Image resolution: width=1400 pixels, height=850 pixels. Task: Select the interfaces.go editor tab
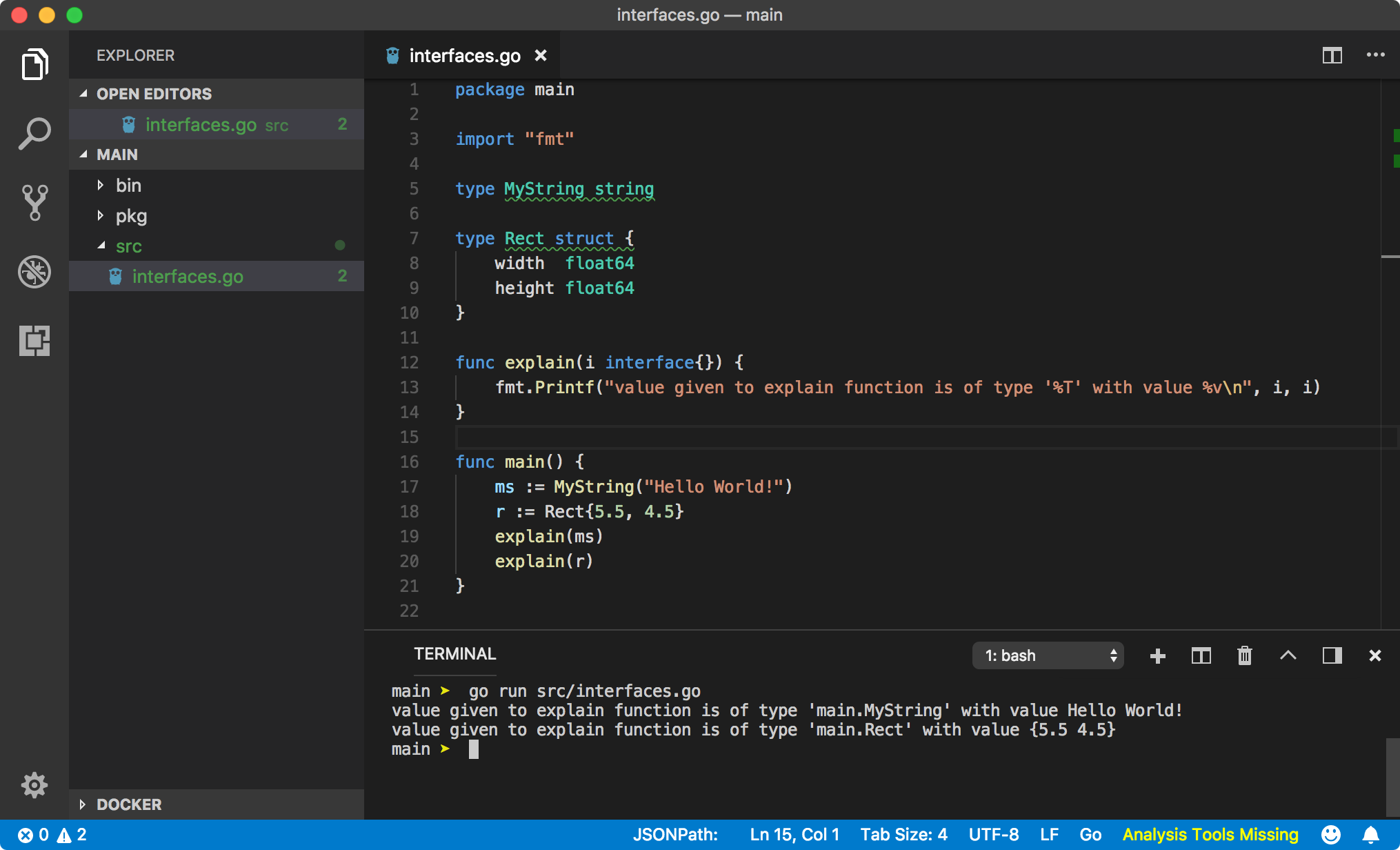pos(464,55)
